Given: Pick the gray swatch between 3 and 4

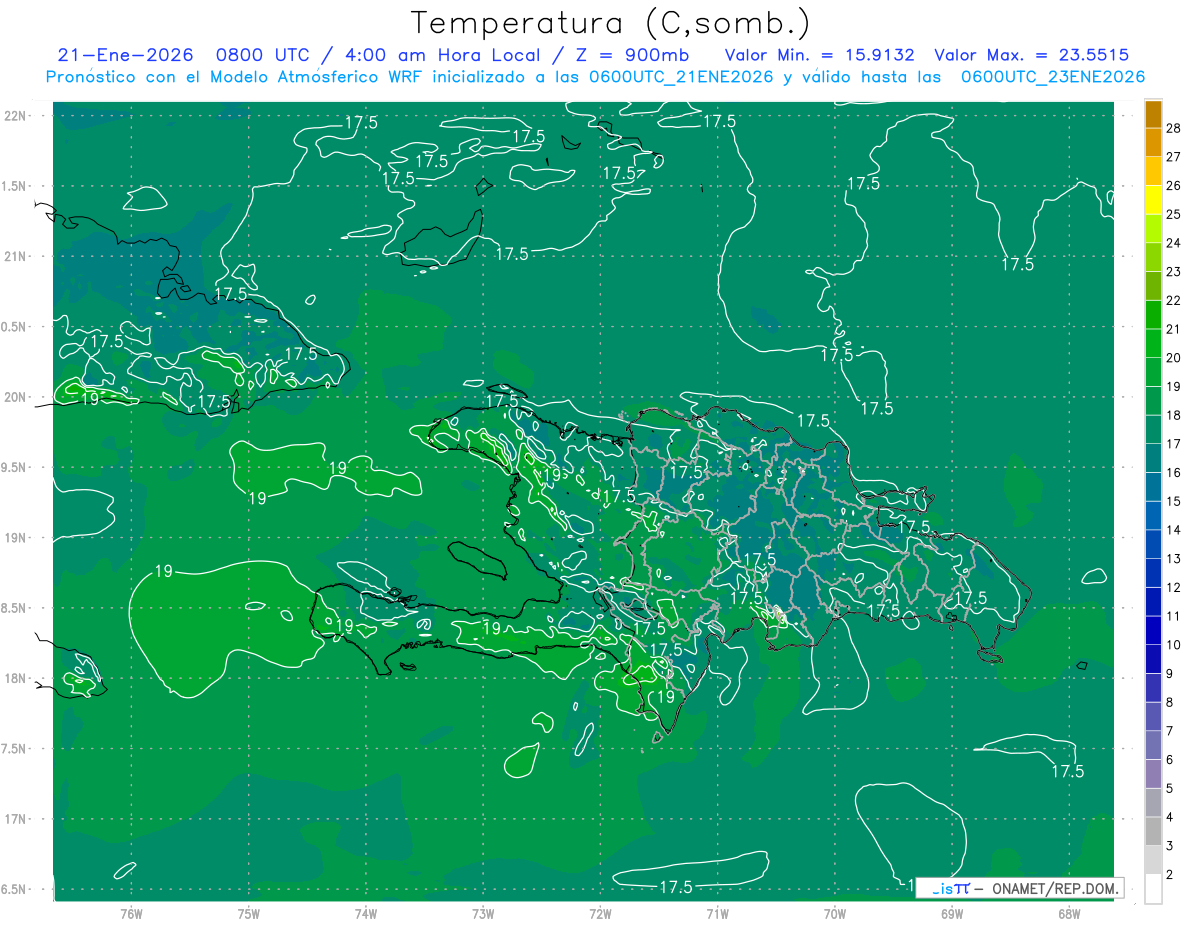Looking at the screenshot, I should tap(1153, 831).
